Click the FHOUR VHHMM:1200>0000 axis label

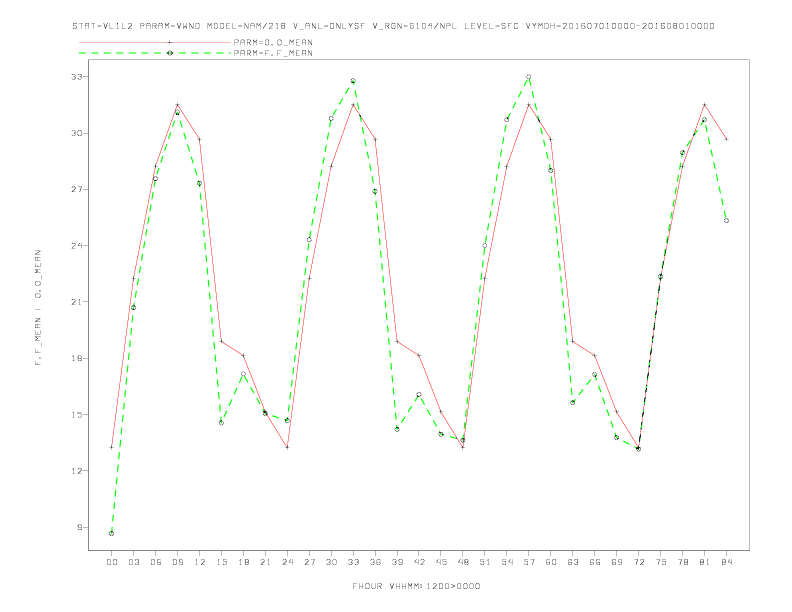(416, 586)
